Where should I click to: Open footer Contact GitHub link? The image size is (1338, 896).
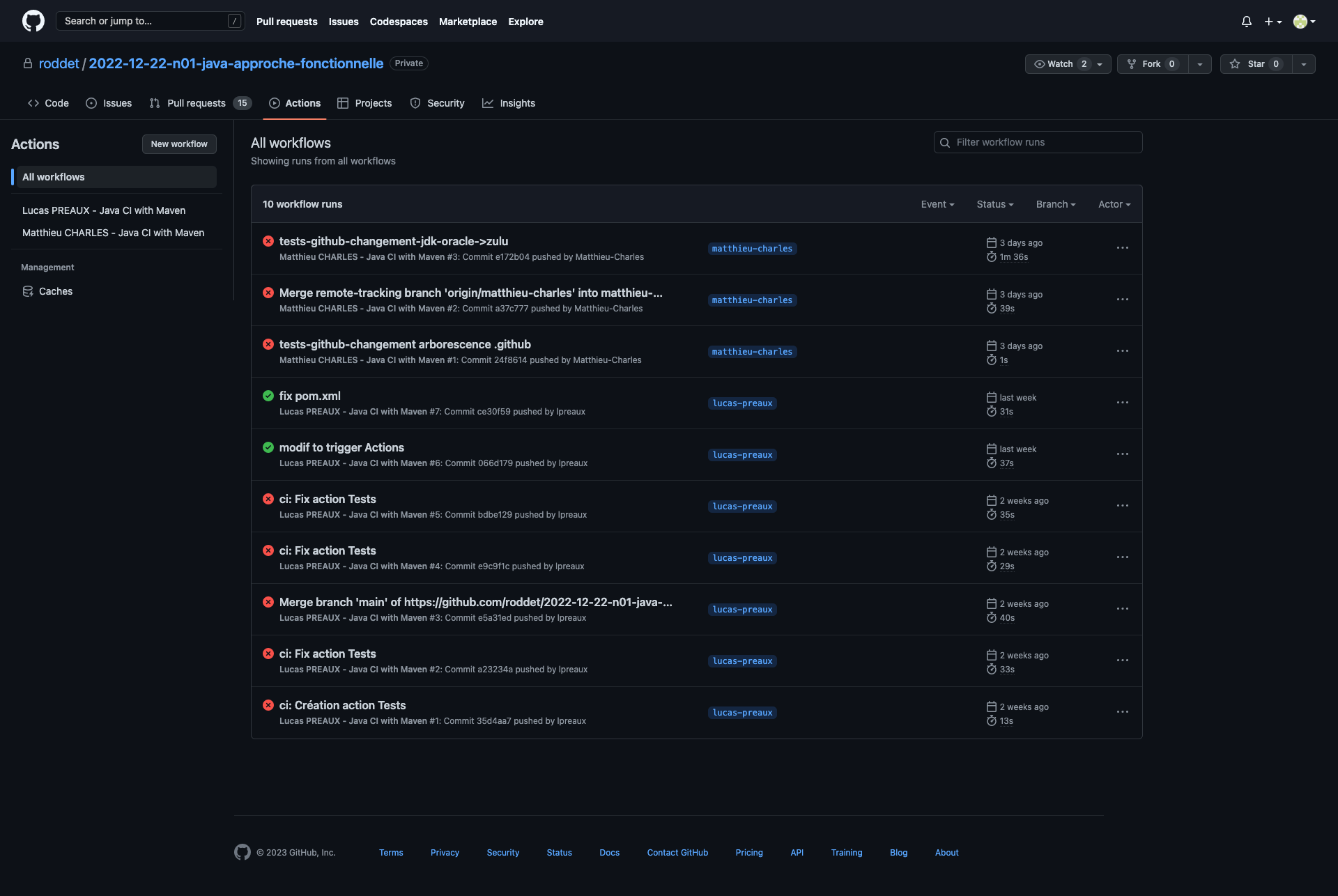point(677,853)
